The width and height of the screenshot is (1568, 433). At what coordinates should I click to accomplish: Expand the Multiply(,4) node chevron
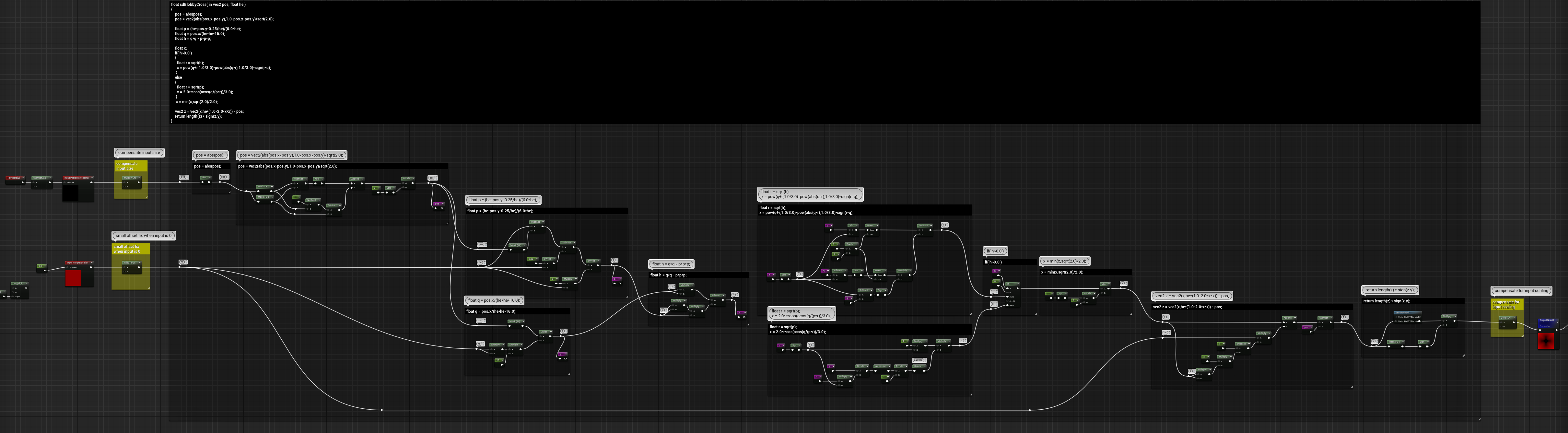[139, 178]
